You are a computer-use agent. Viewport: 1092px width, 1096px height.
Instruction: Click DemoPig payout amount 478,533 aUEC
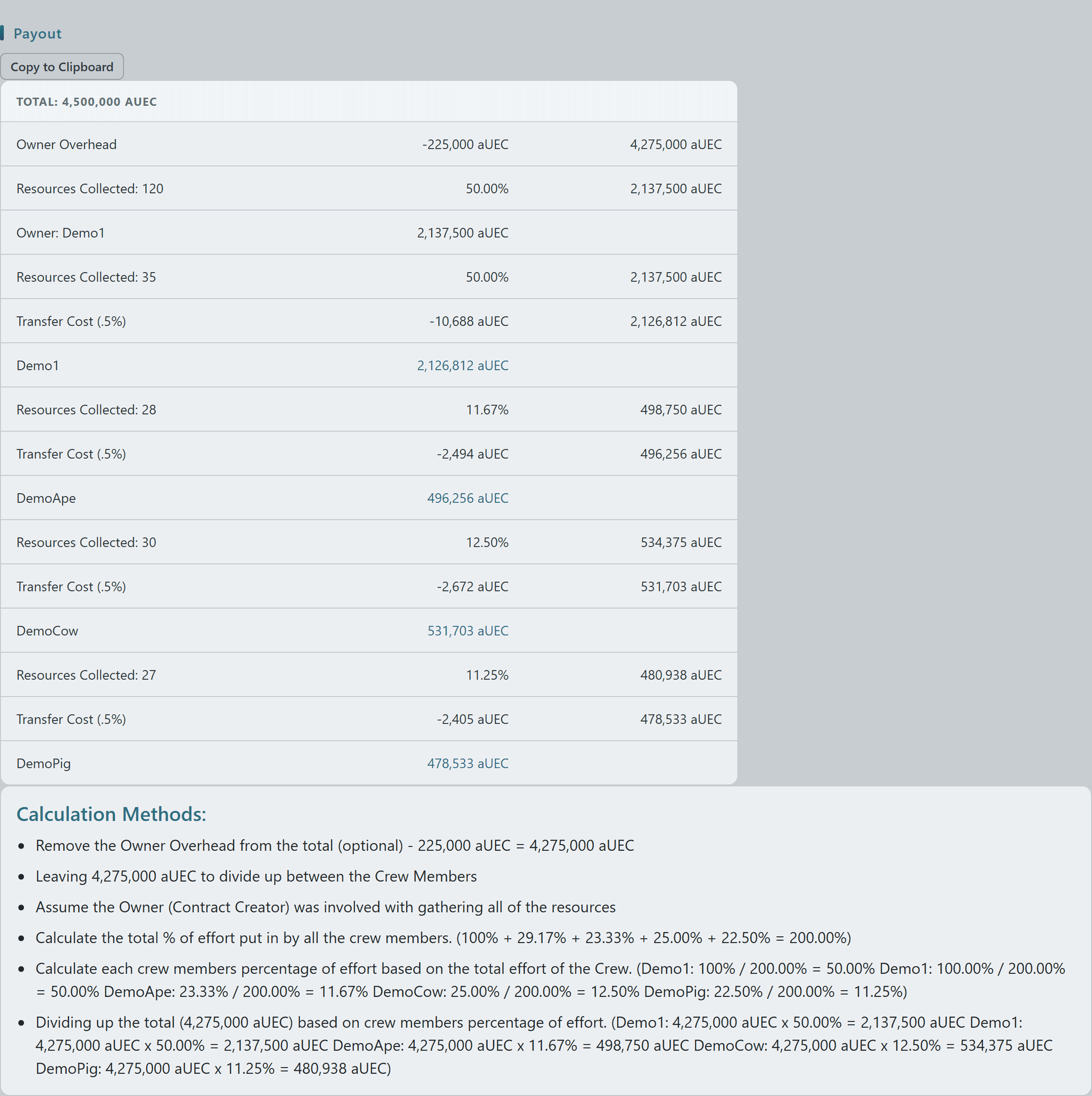pos(468,763)
